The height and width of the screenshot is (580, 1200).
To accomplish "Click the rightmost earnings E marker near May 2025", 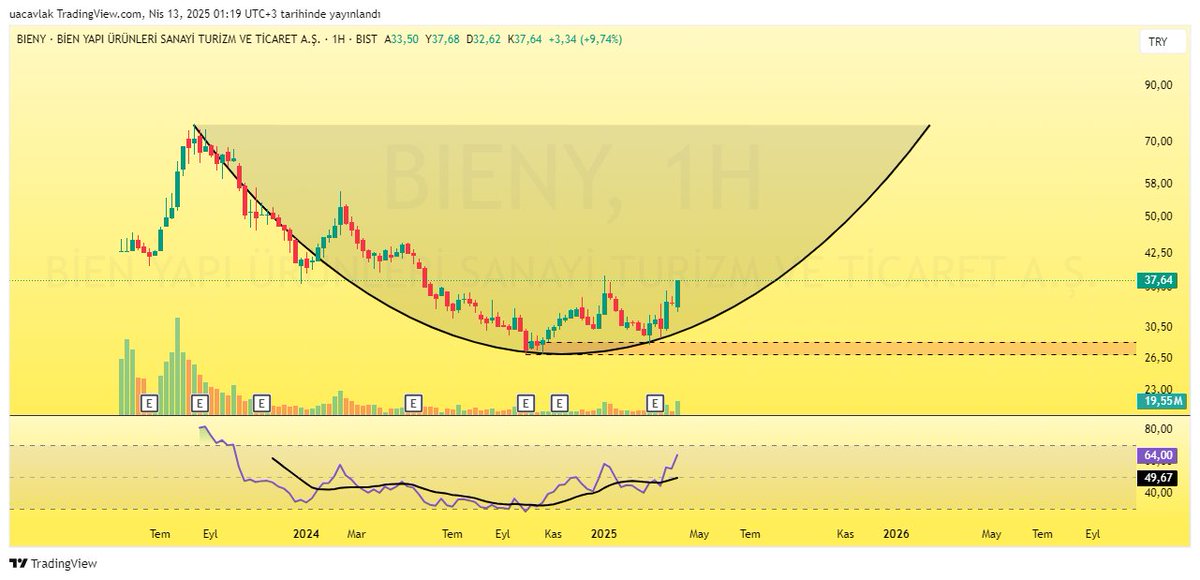I will click(656, 403).
